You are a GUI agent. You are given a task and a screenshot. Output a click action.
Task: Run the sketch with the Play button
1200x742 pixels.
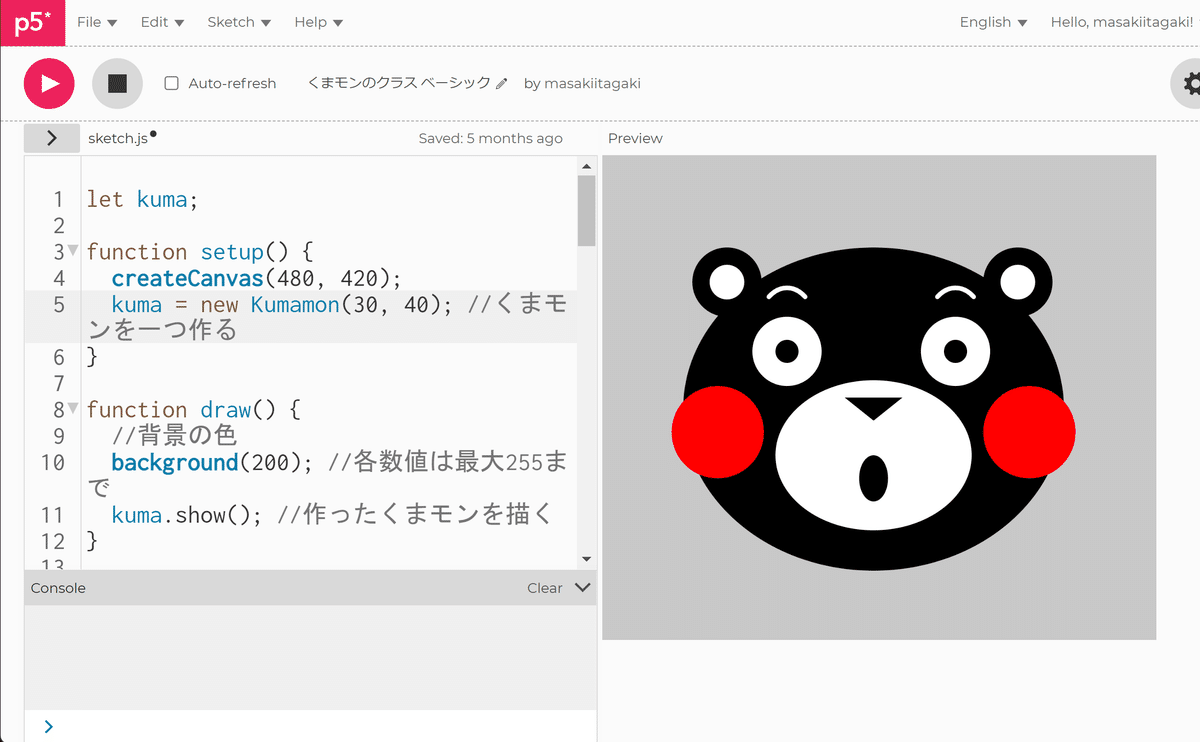tap(49, 83)
